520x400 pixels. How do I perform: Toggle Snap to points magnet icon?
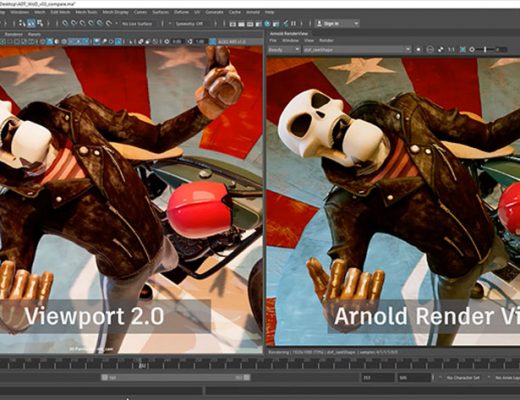pos(82,23)
